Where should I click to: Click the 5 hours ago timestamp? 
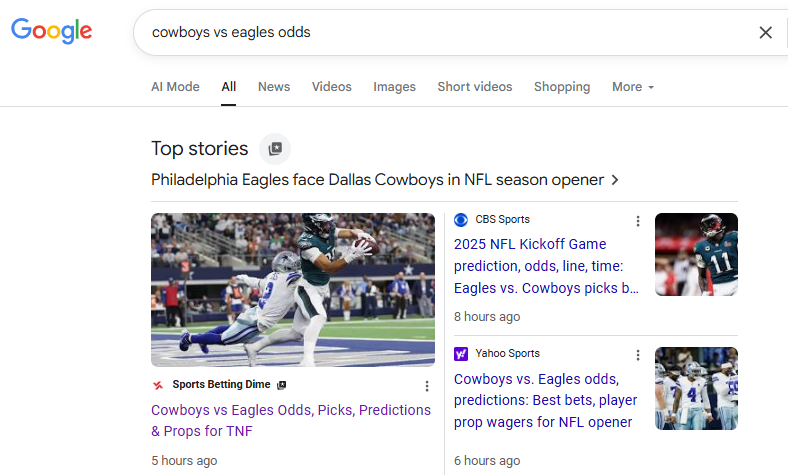(184, 460)
